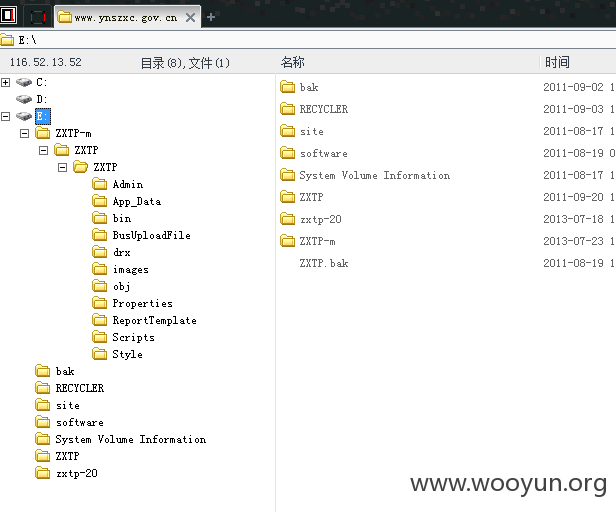616x512 pixels.
Task: Switch to www.ynszxc.gov.cn tab
Action: coord(126,18)
